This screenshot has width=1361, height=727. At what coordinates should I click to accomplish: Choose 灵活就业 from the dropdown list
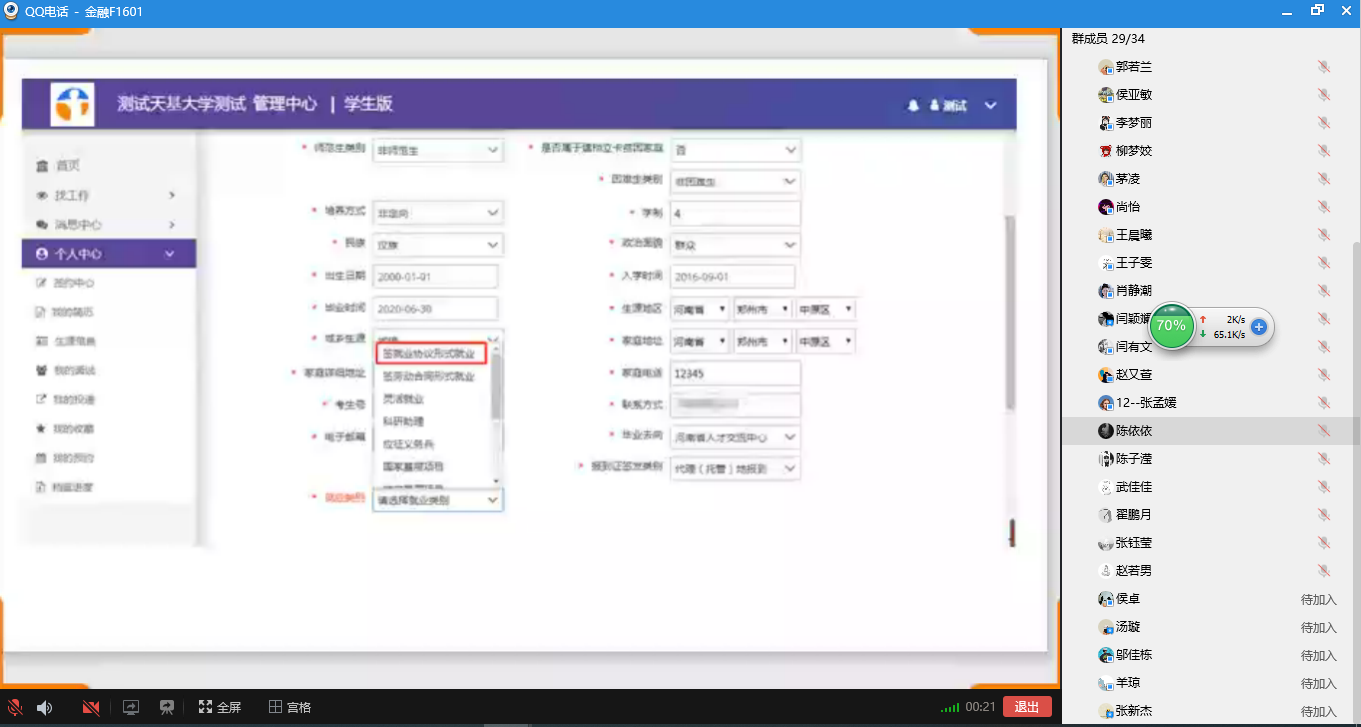(404, 399)
